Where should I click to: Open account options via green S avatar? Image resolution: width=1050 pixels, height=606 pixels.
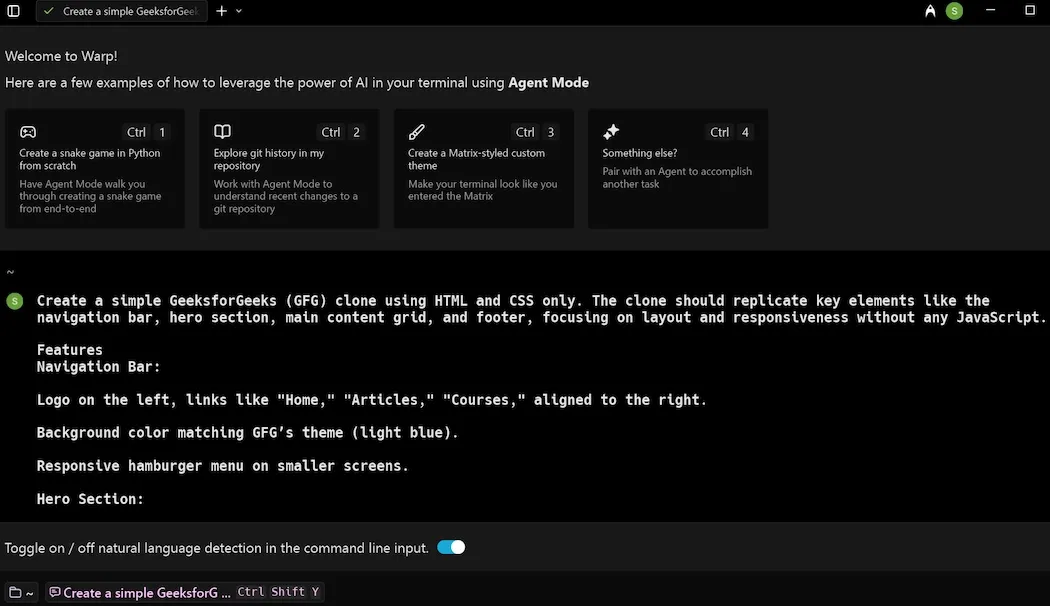953,11
